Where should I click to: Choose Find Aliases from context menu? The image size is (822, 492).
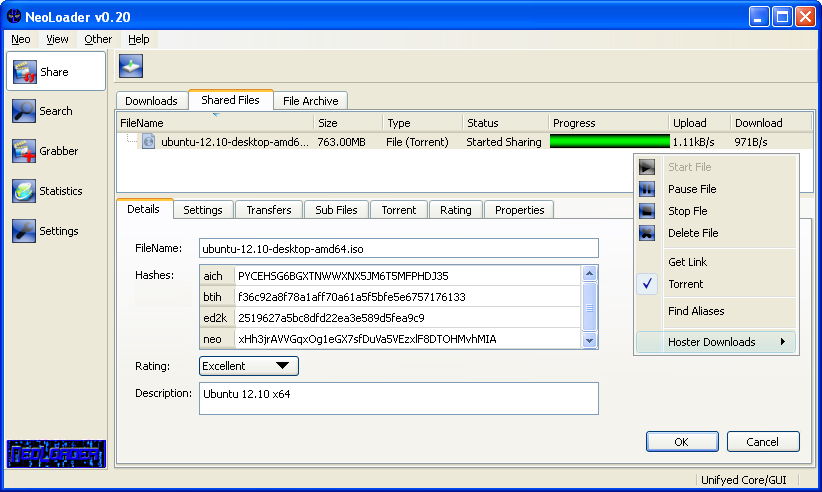(x=696, y=311)
